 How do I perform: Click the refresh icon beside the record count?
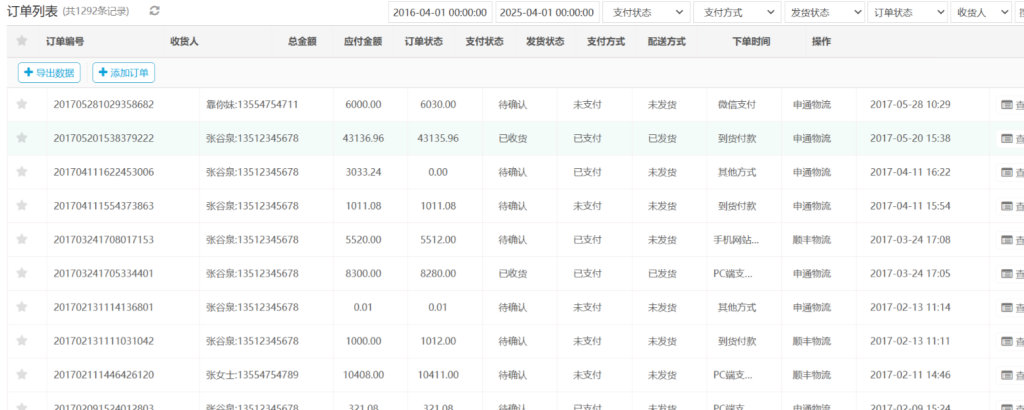coord(154,11)
